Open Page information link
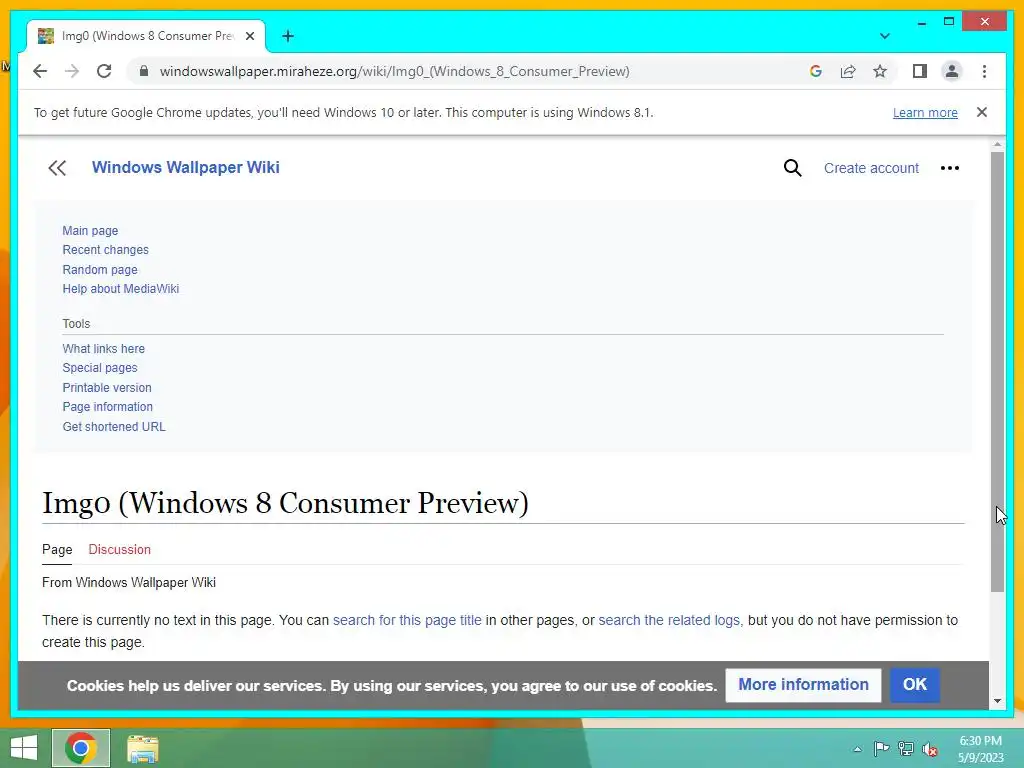 (x=107, y=407)
